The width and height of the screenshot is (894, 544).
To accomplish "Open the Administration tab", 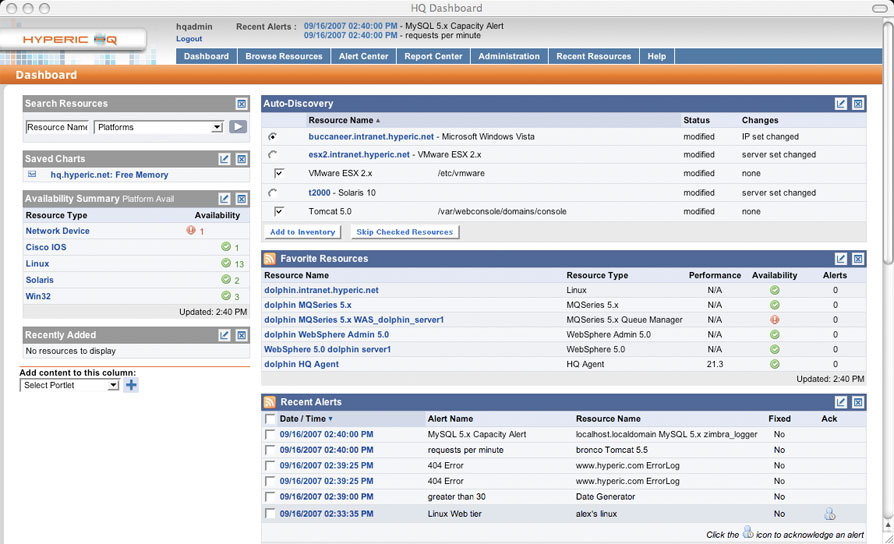I will click(x=509, y=56).
